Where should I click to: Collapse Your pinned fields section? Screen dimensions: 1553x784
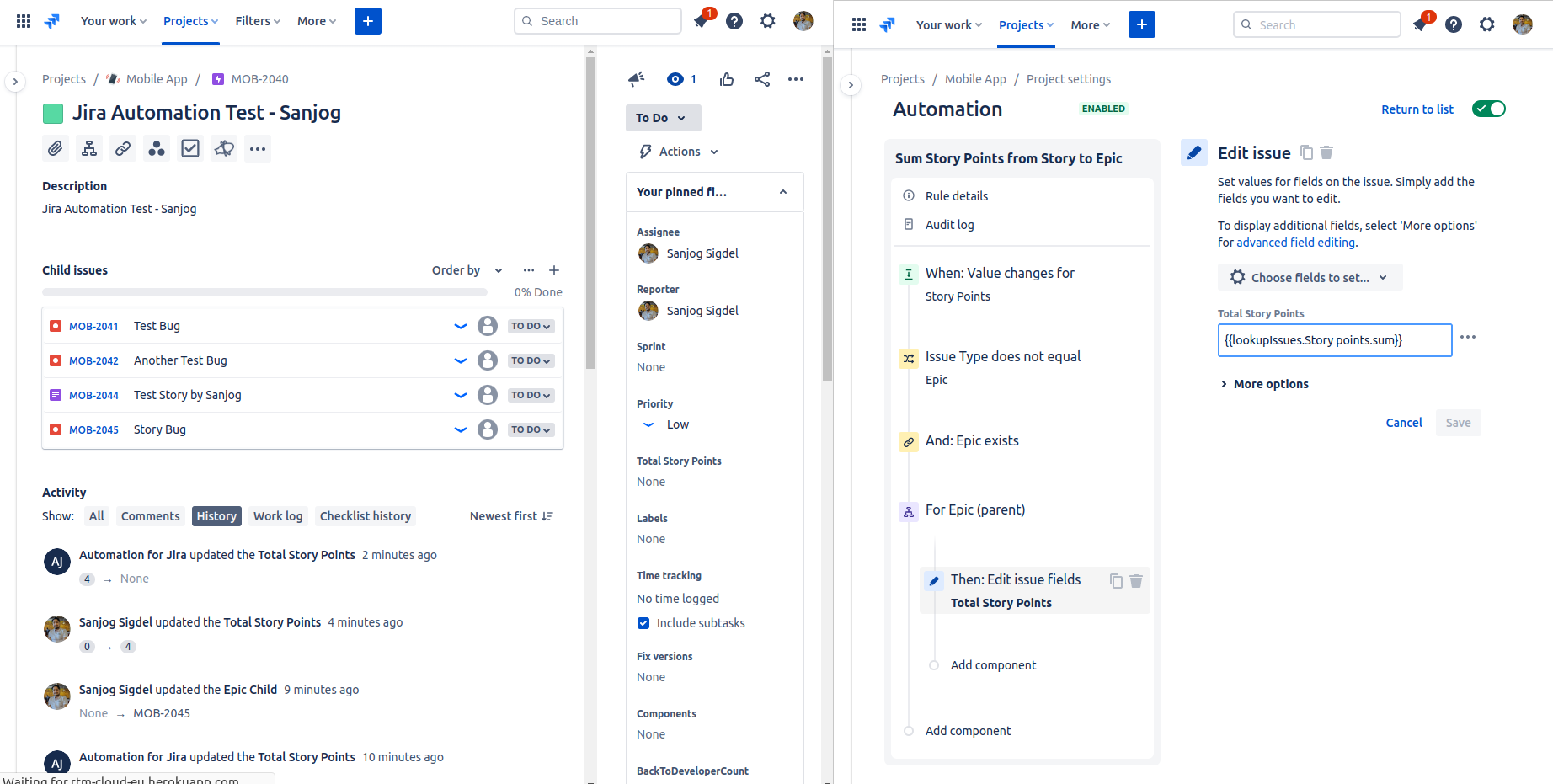tap(783, 192)
